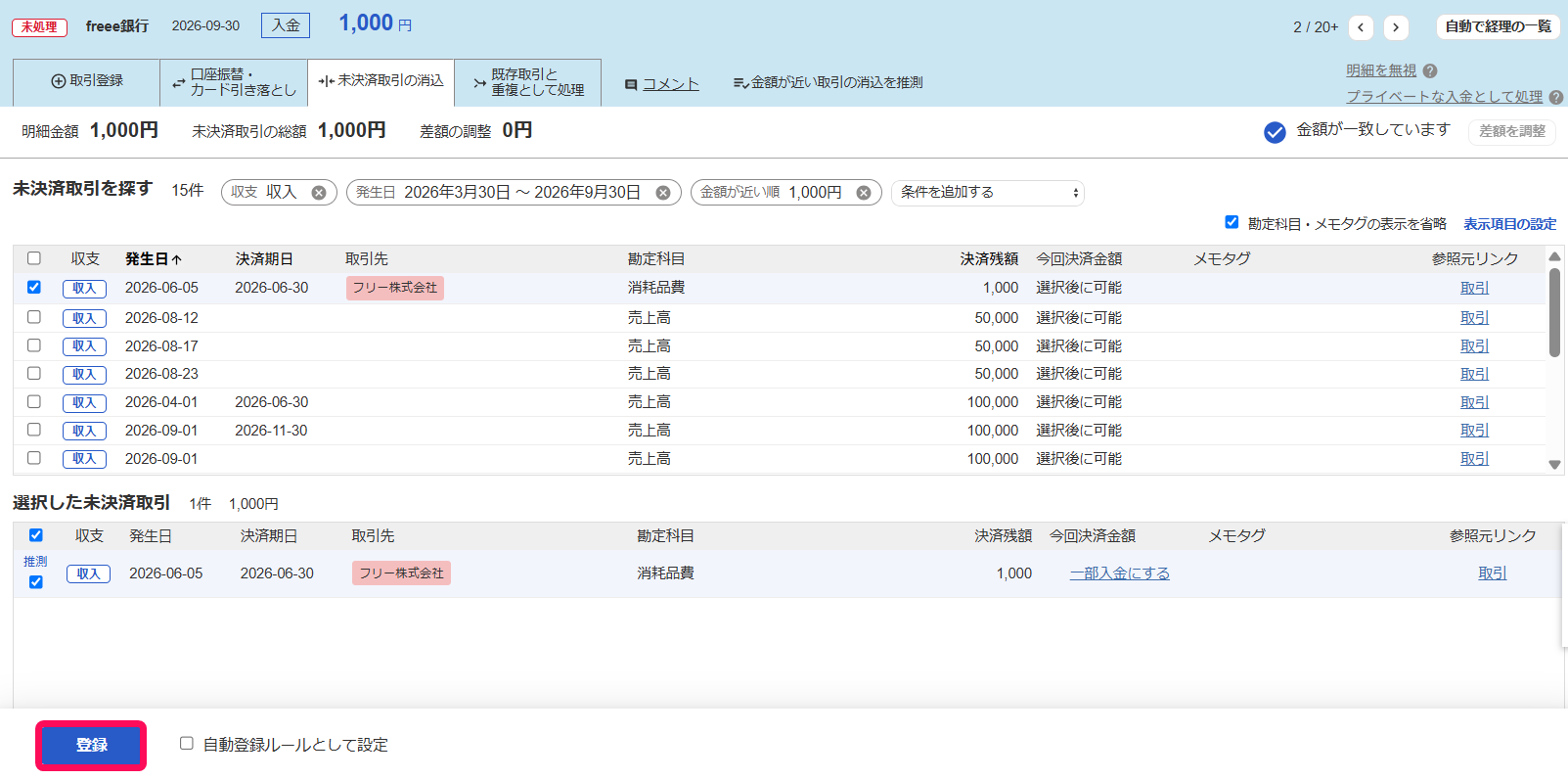The height and width of the screenshot is (779, 1568).
Task: Open 自動で経理の一覧 button
Action: (x=1498, y=27)
